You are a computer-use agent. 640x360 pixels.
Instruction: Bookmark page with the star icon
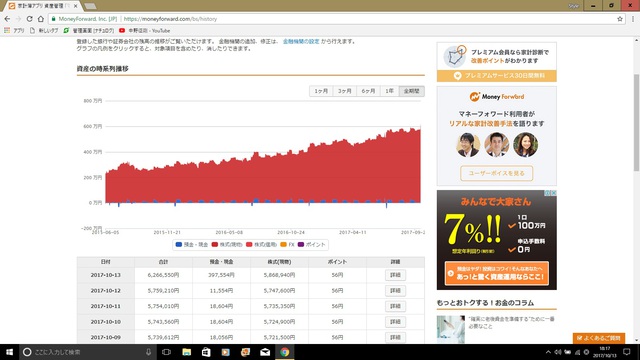click(620, 19)
